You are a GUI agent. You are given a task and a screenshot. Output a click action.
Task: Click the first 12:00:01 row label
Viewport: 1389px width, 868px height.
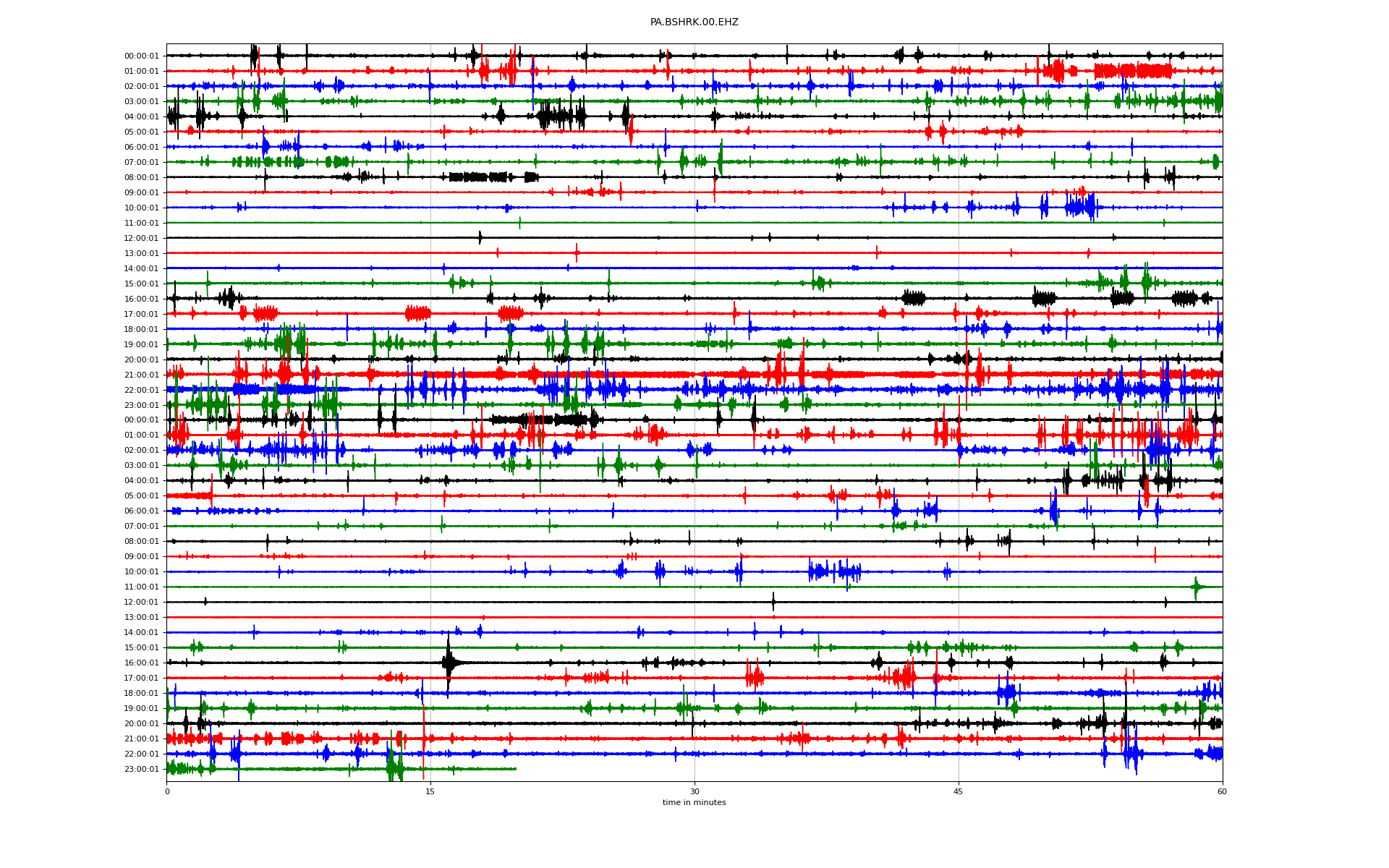click(141, 238)
